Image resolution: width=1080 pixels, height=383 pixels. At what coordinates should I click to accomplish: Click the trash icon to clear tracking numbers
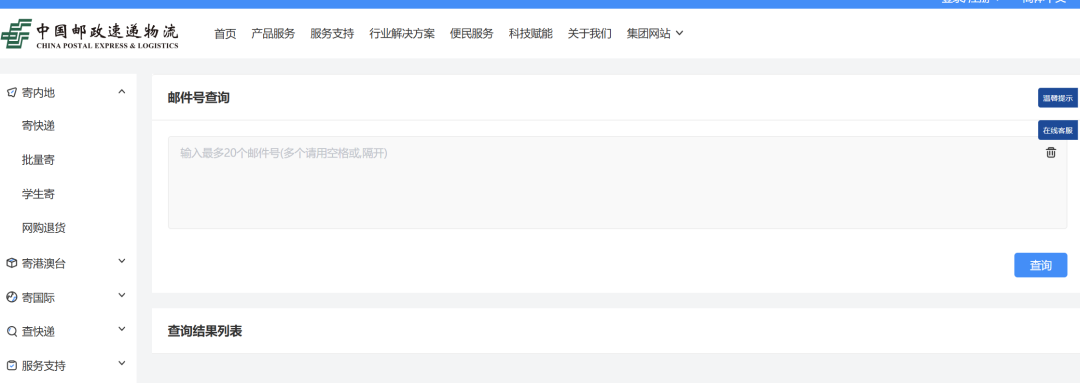pyautogui.click(x=1050, y=153)
